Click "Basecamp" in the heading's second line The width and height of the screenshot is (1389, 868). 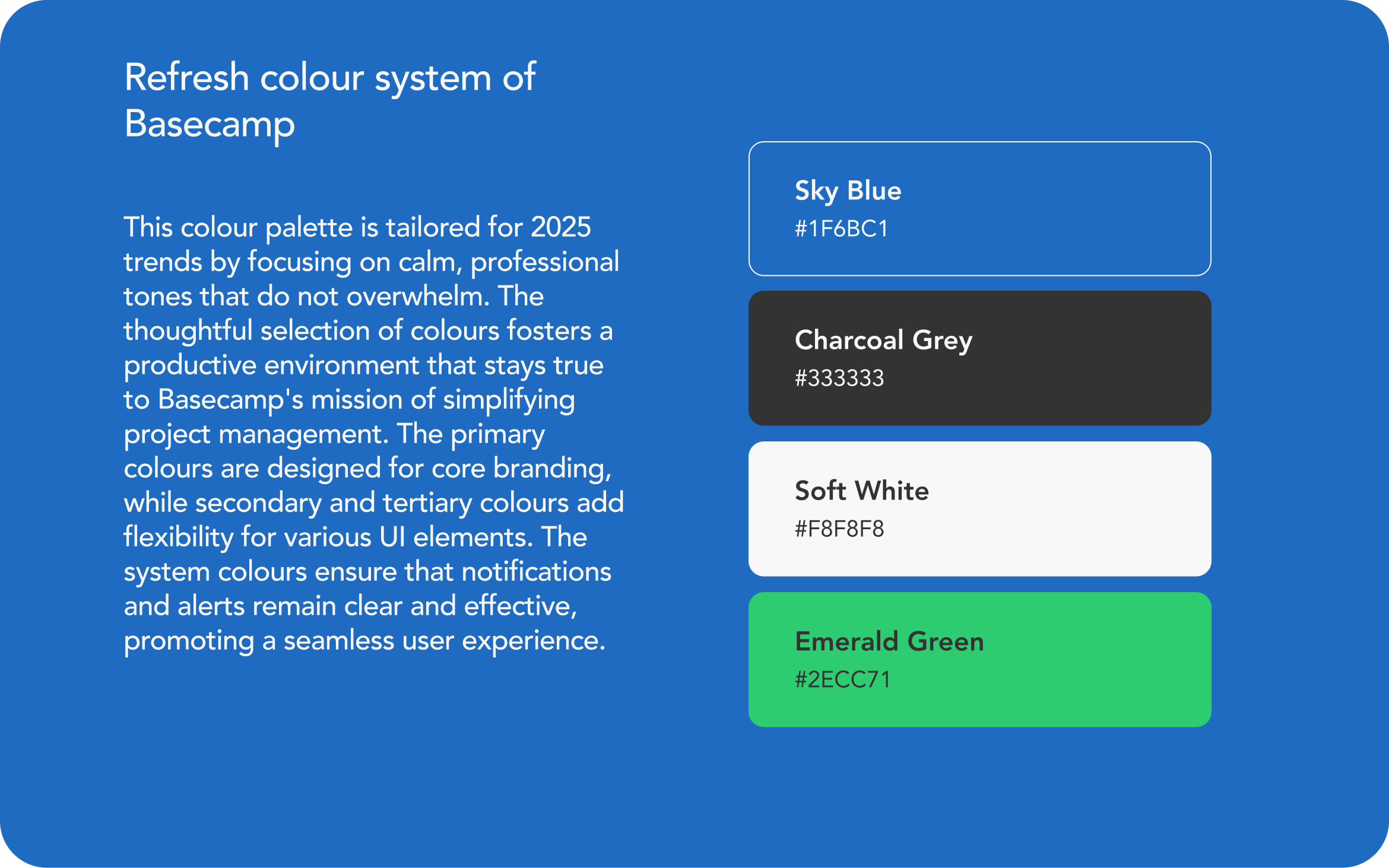(210, 124)
